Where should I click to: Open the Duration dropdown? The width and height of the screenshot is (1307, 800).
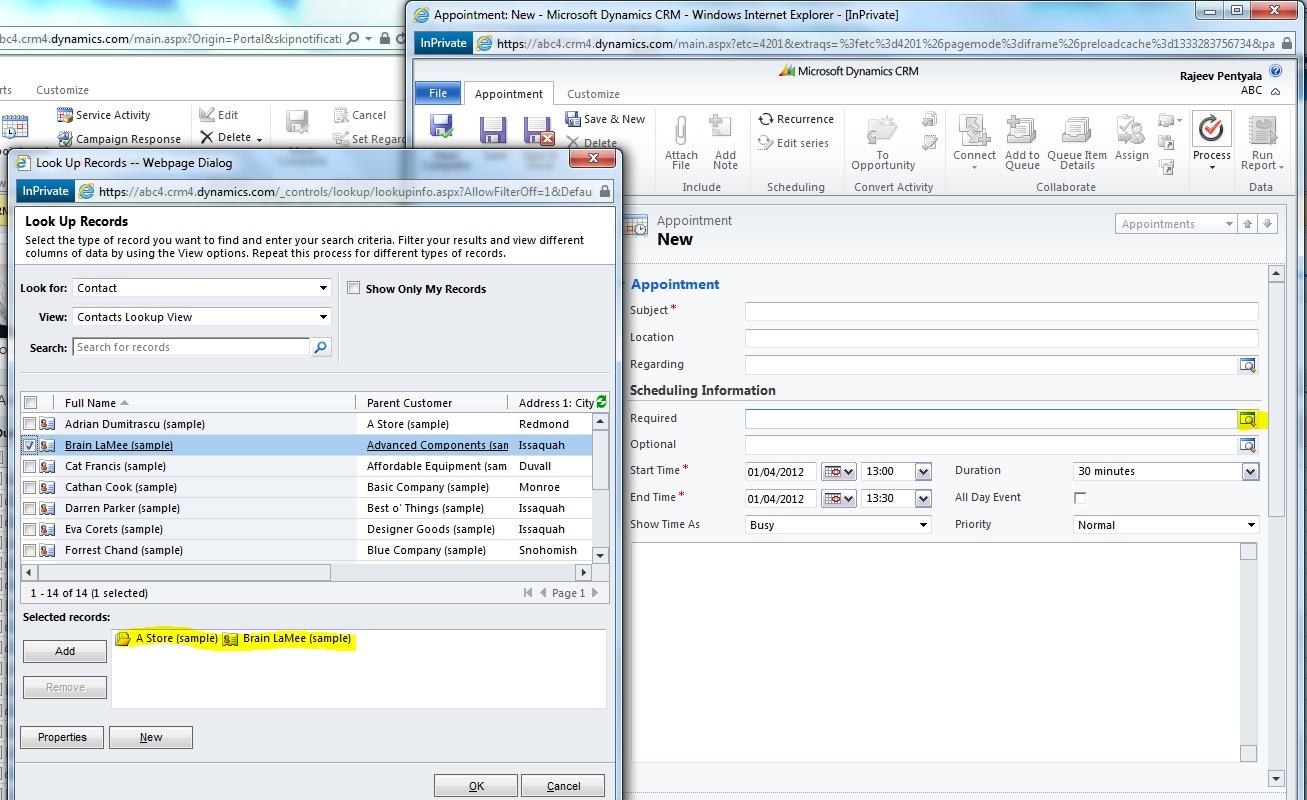1250,472
